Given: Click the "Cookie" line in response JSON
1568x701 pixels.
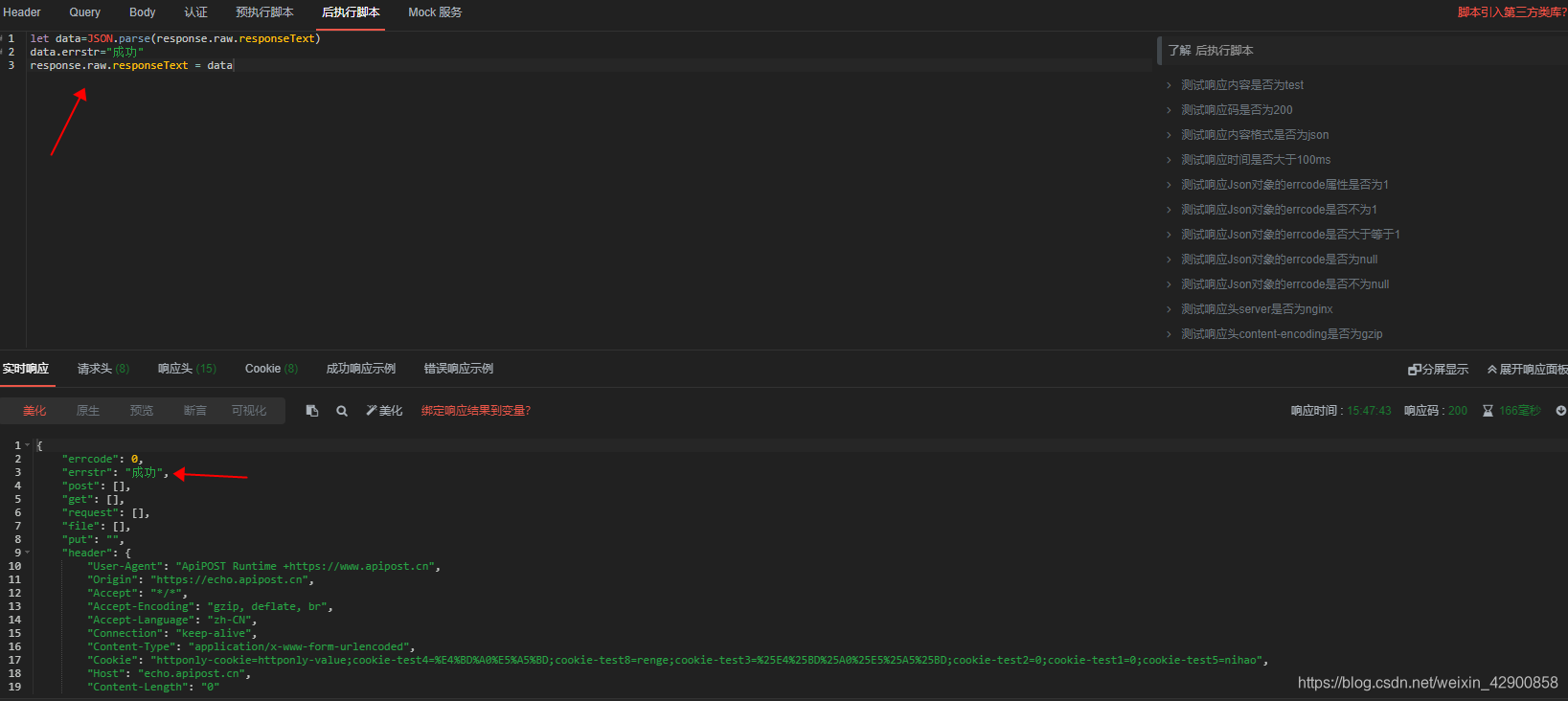Looking at the screenshot, I should point(677,660).
